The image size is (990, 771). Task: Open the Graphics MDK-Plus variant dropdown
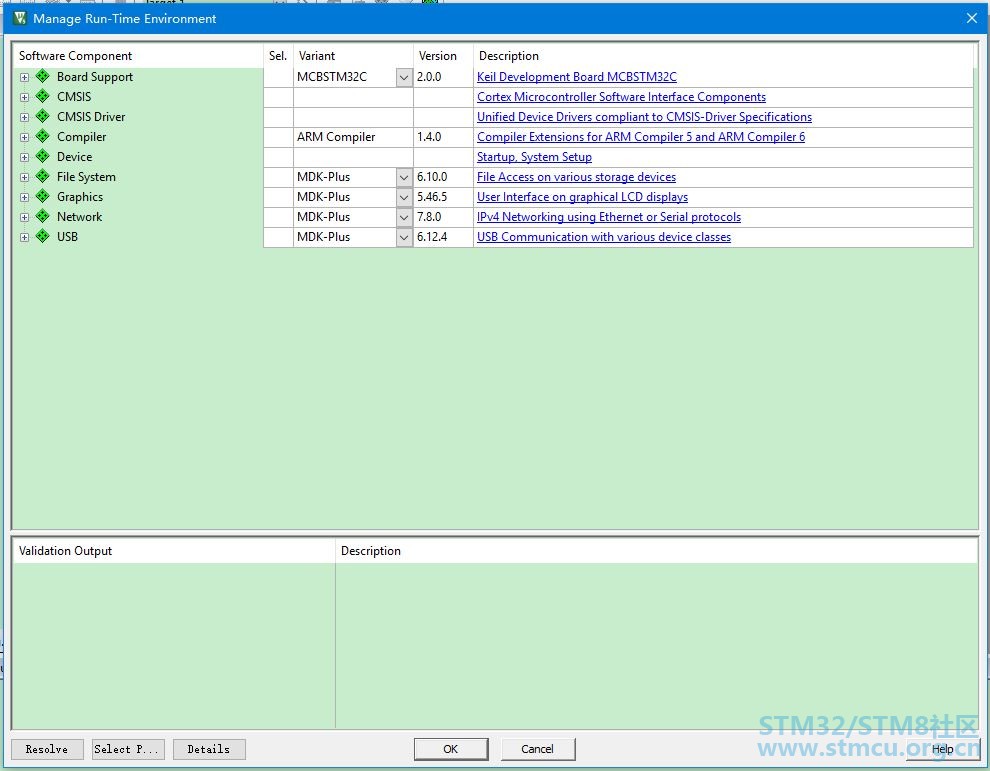point(404,197)
